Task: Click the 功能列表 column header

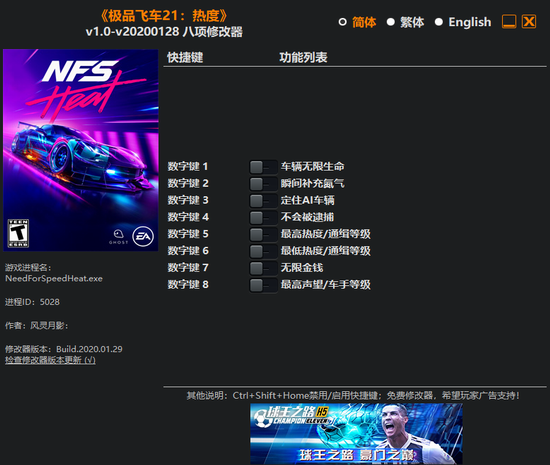Action: (303, 58)
